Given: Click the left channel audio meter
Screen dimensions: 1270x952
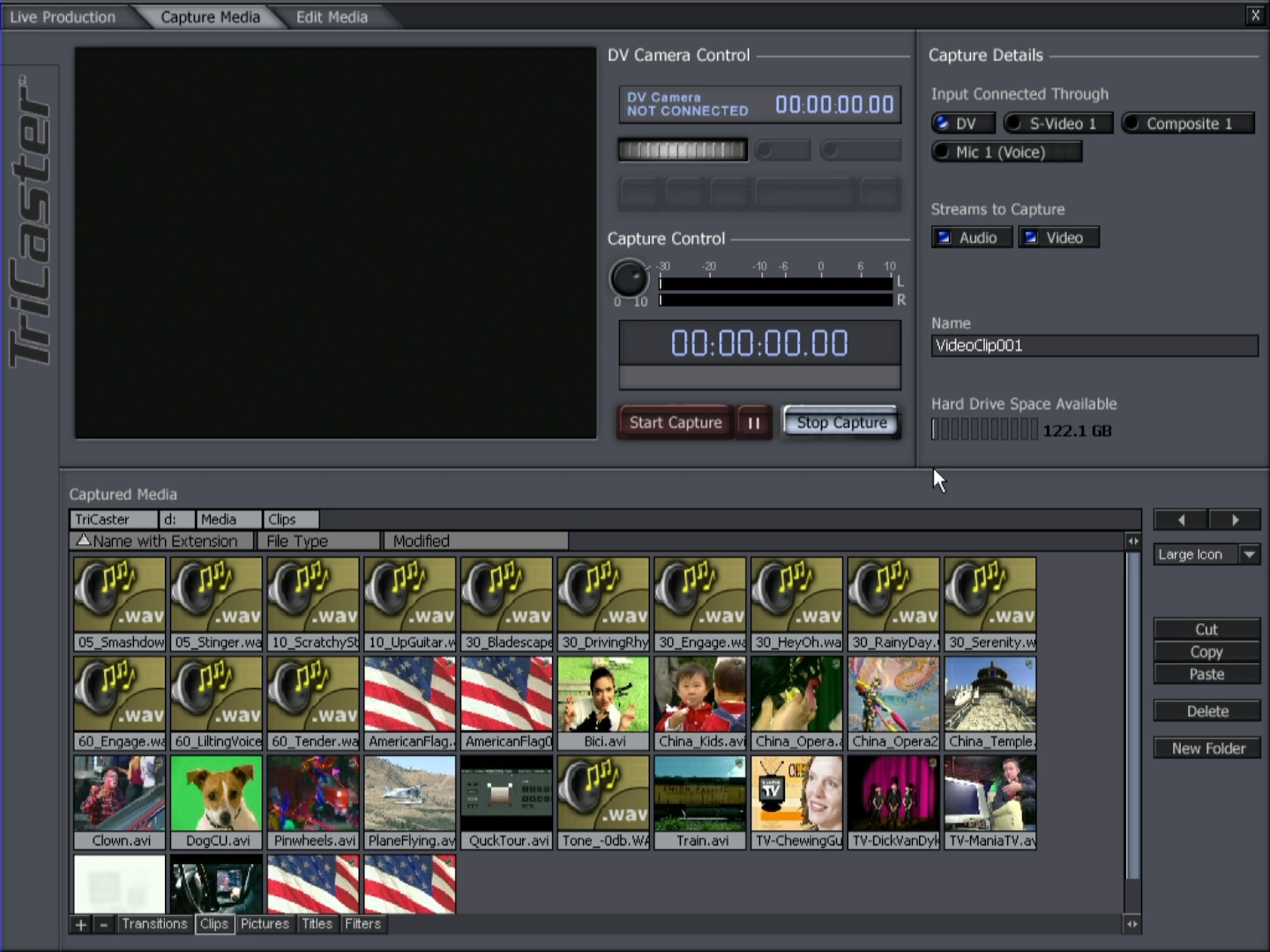Looking at the screenshot, I should point(776,284).
